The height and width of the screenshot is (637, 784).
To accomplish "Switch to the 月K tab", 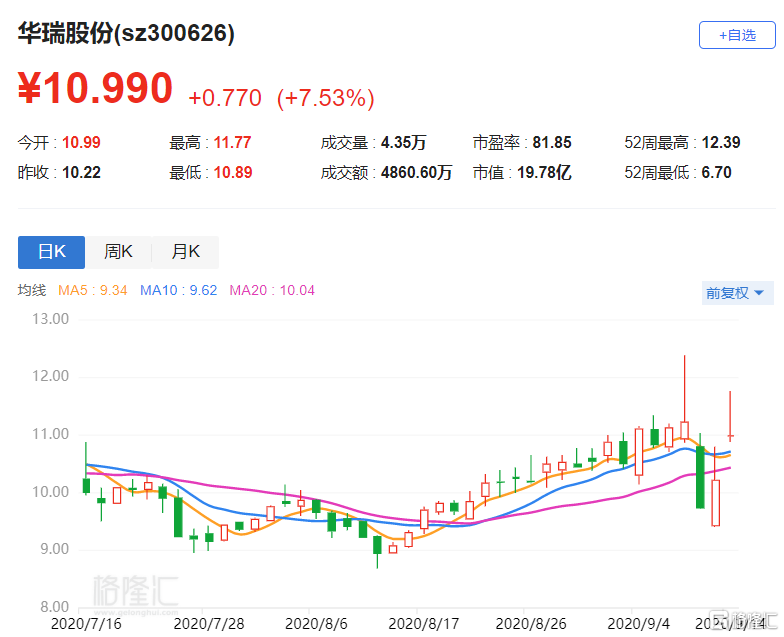I will point(186,252).
